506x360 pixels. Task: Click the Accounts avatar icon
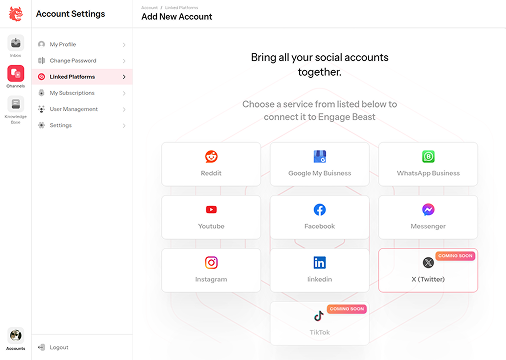click(x=16, y=335)
